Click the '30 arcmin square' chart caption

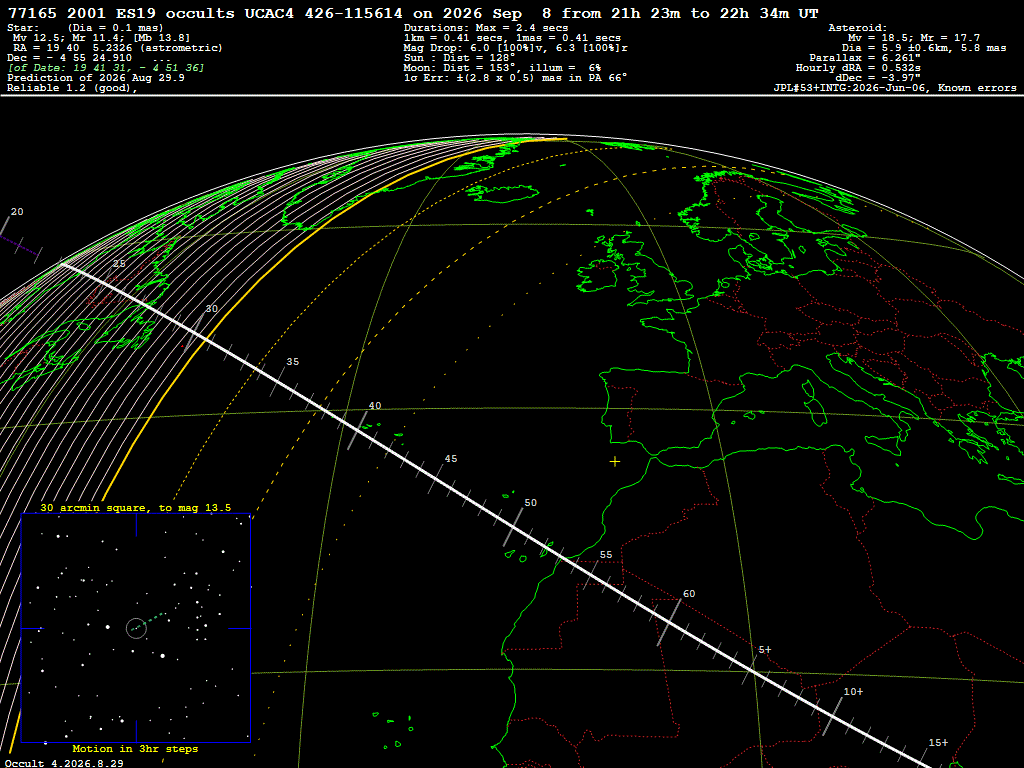pyautogui.click(x=135, y=508)
